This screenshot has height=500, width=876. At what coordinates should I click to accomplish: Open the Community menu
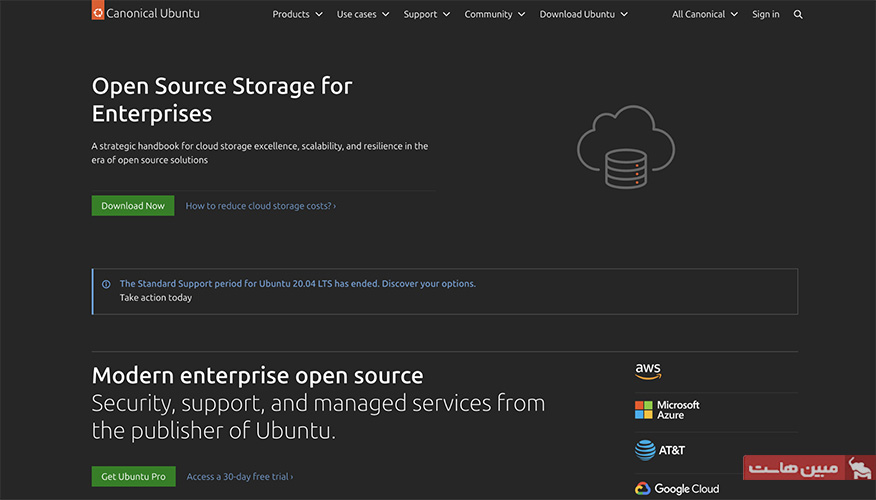click(x=494, y=15)
